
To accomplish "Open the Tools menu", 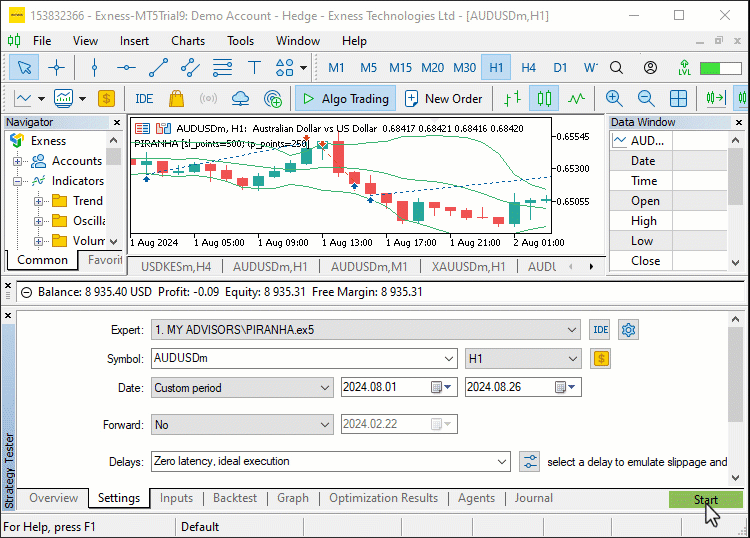I will [x=240, y=41].
